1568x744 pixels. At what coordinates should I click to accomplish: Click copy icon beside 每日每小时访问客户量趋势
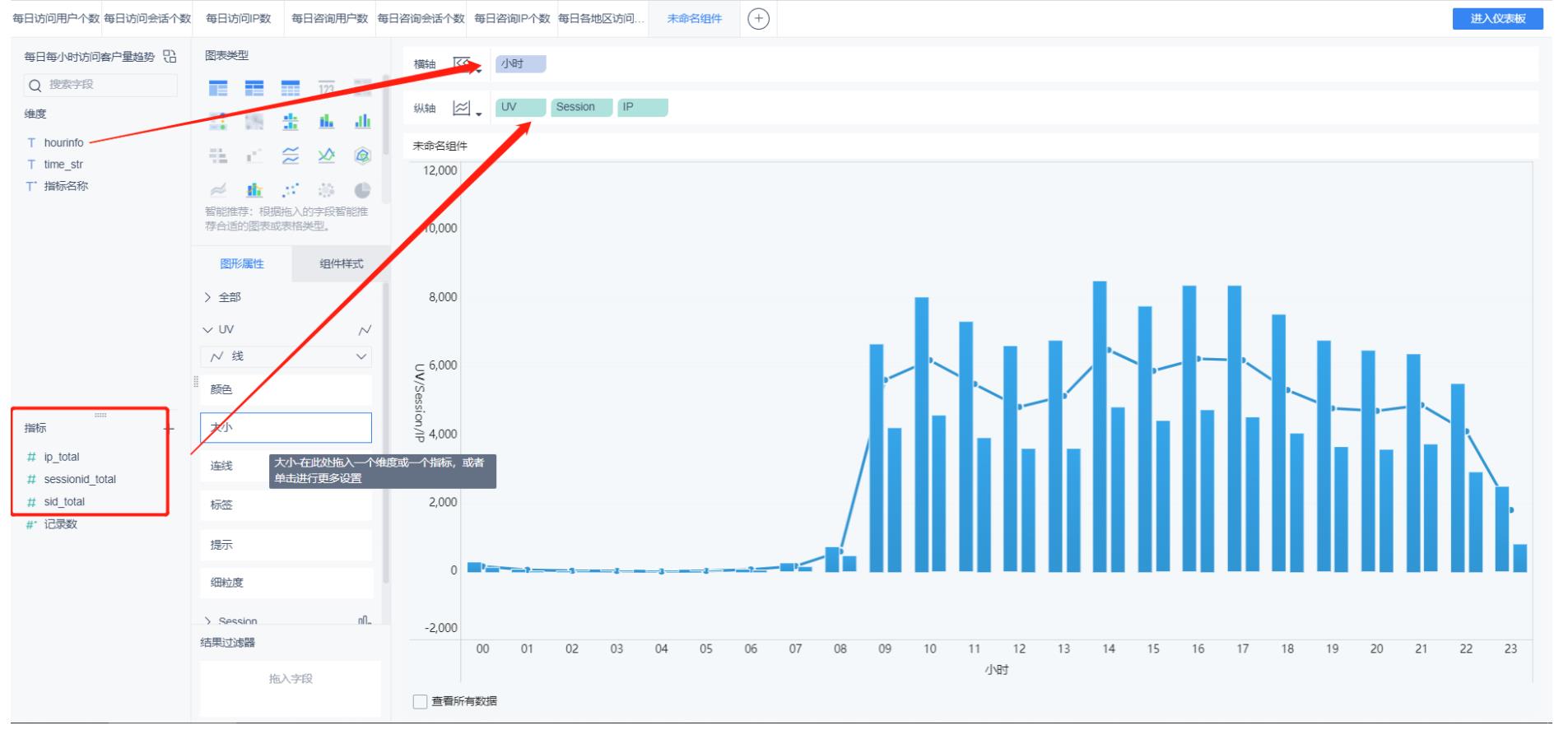[170, 56]
